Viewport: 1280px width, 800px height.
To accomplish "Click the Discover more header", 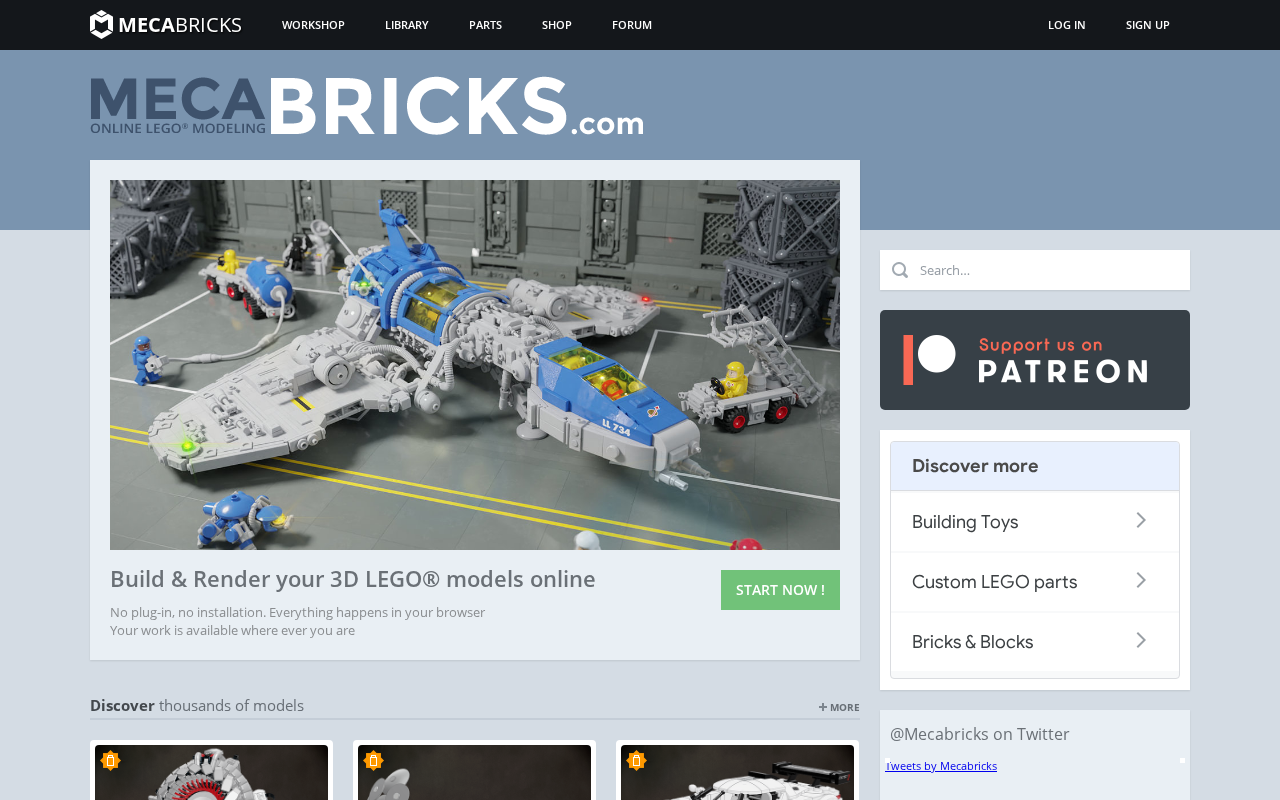I will tap(1035, 466).
